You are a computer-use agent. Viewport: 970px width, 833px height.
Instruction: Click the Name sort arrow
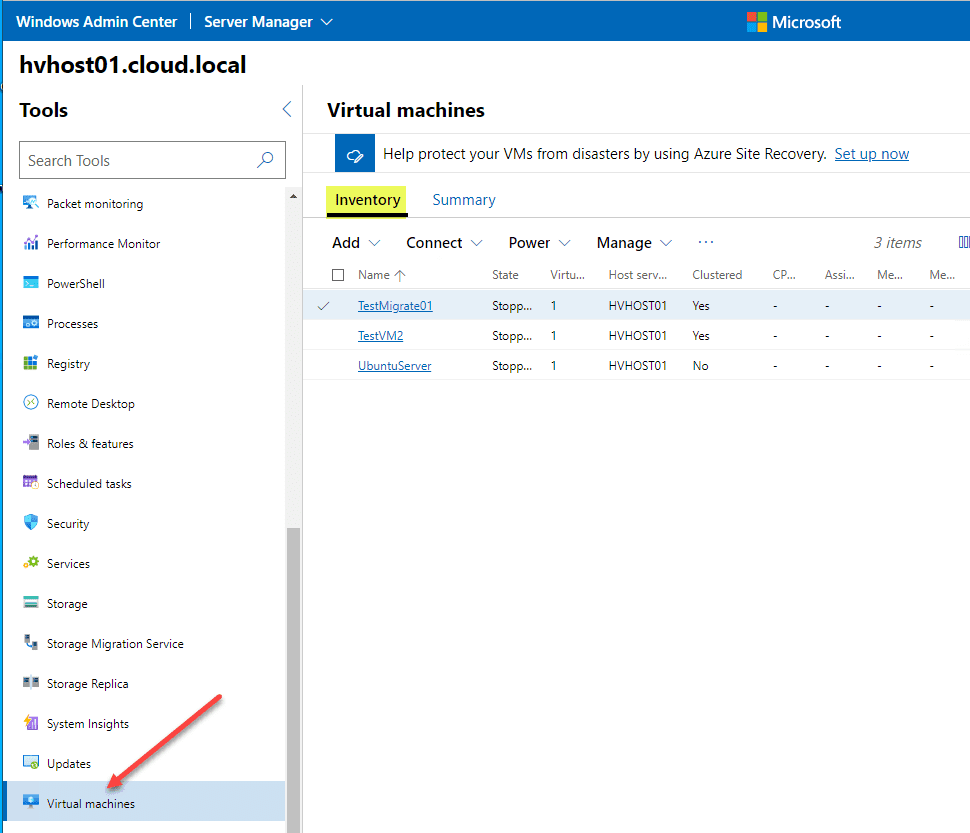tap(400, 275)
